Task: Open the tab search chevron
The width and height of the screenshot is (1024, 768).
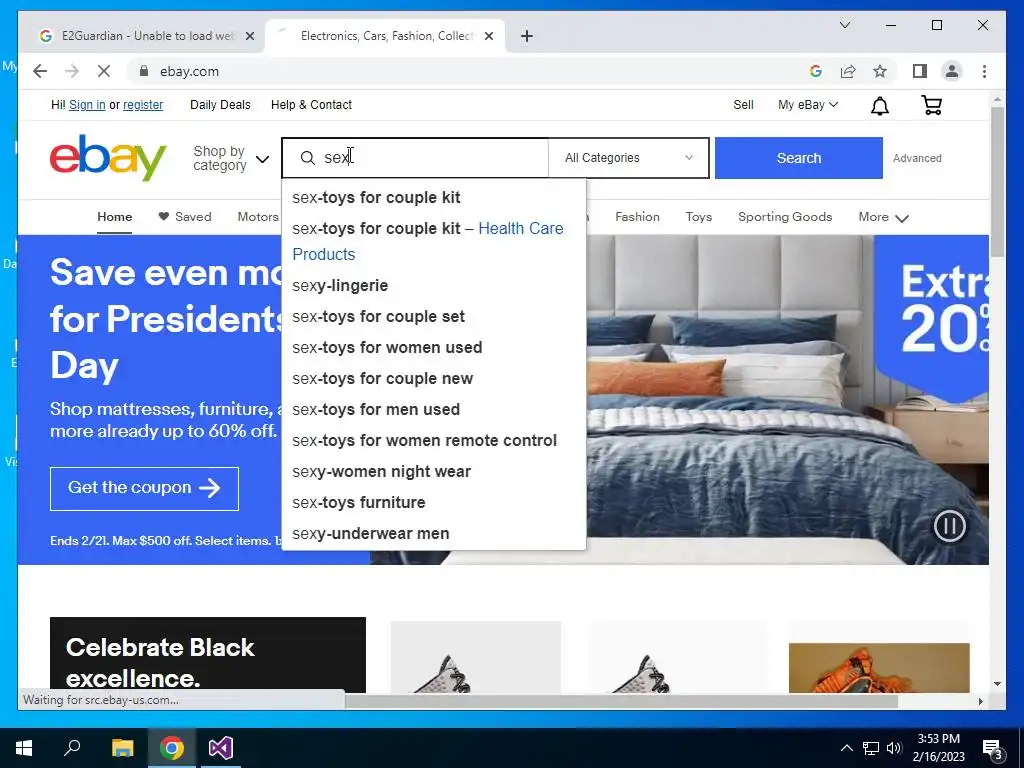Action: (844, 25)
